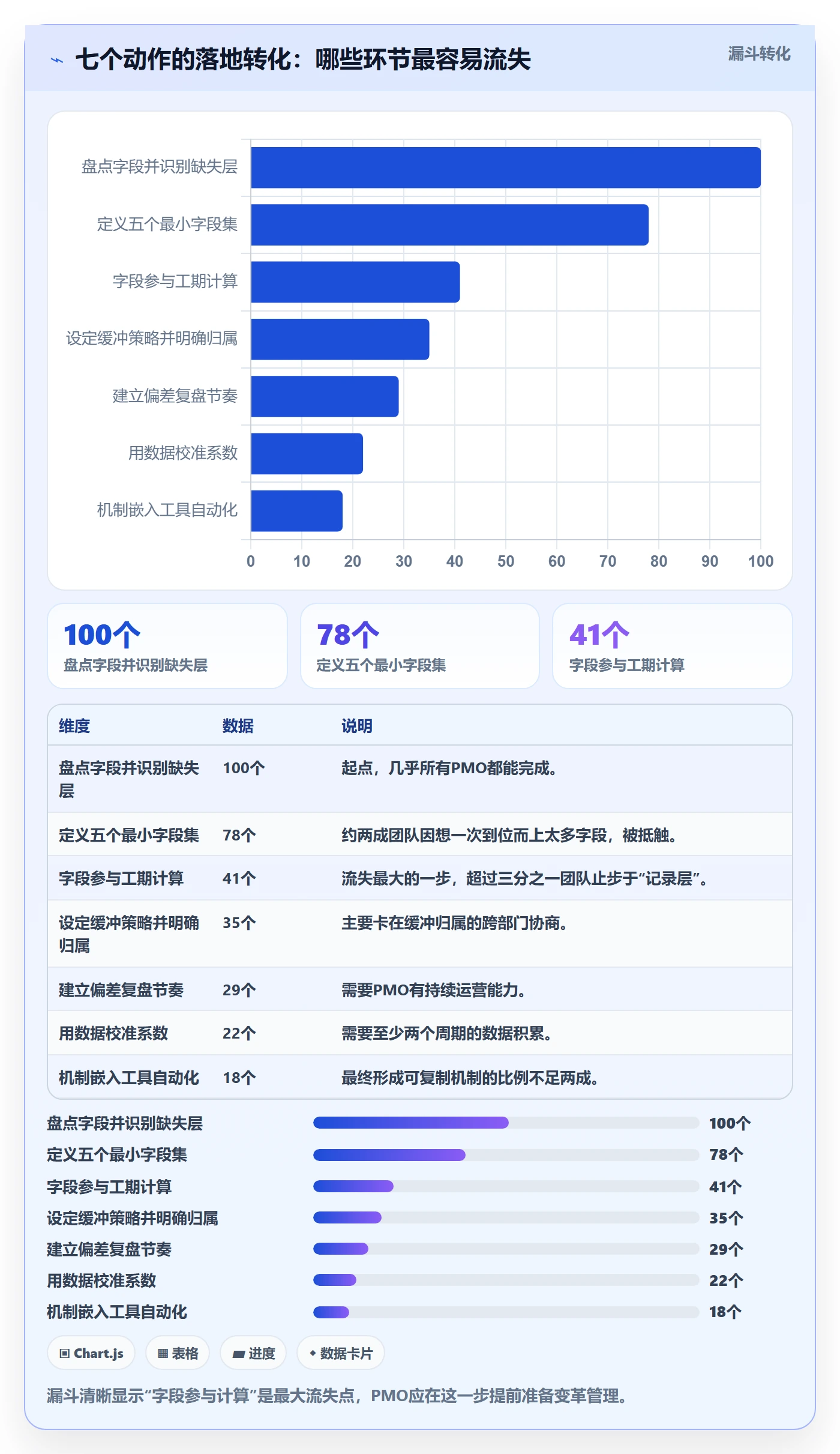This screenshot has height=1454, width=840.
Task: Select the 进度 chip
Action: click(x=253, y=1353)
